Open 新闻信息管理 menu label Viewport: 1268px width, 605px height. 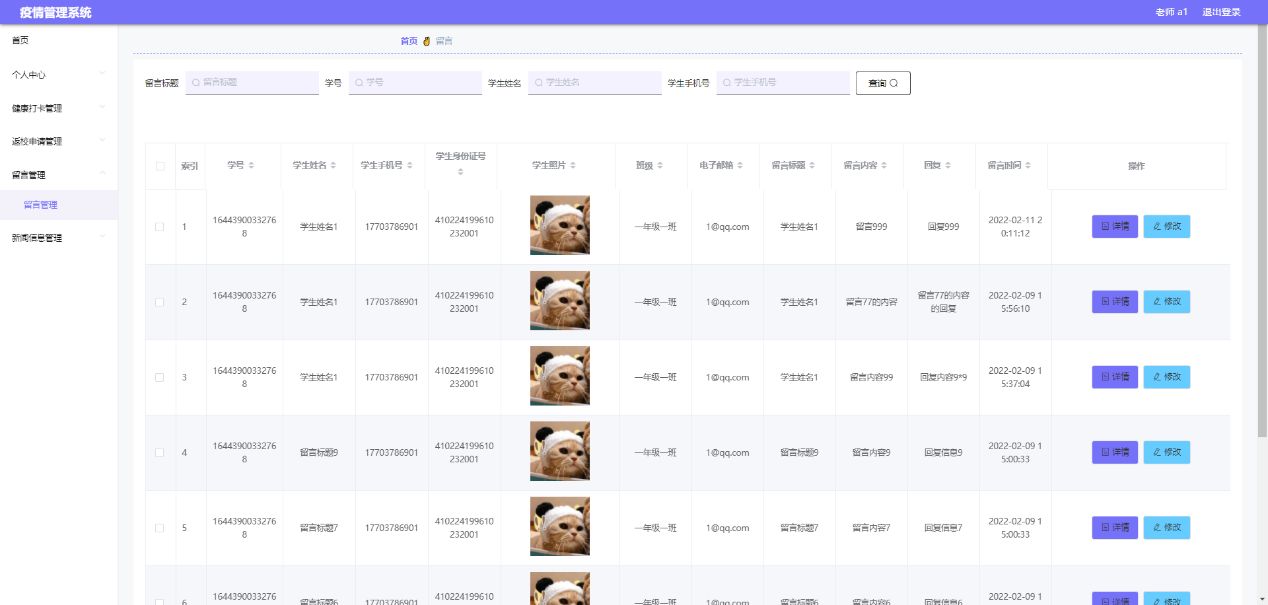tap(36, 238)
